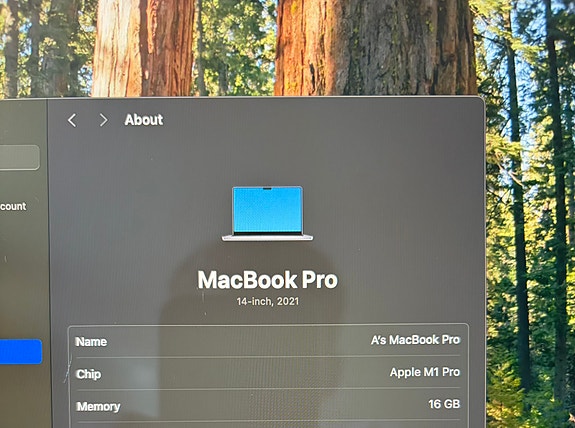Open the sidebar item ending in "count"
The image size is (575, 428).
tap(13, 206)
